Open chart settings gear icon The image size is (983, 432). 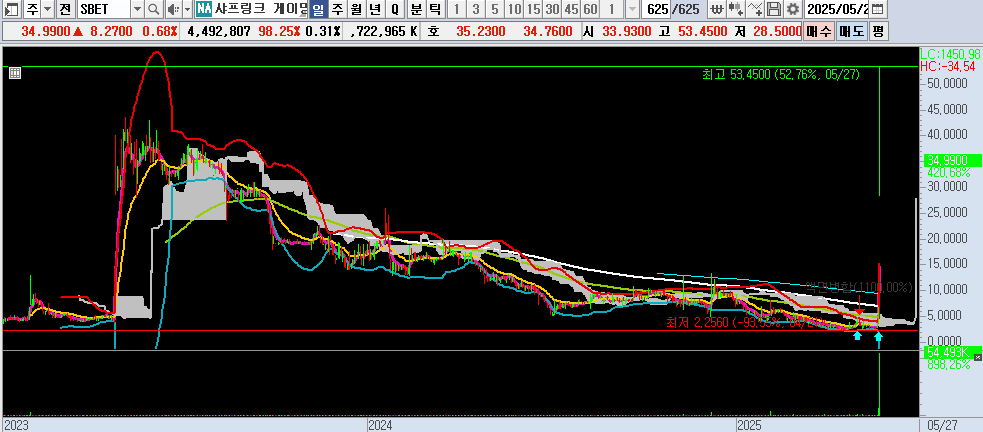793,9
